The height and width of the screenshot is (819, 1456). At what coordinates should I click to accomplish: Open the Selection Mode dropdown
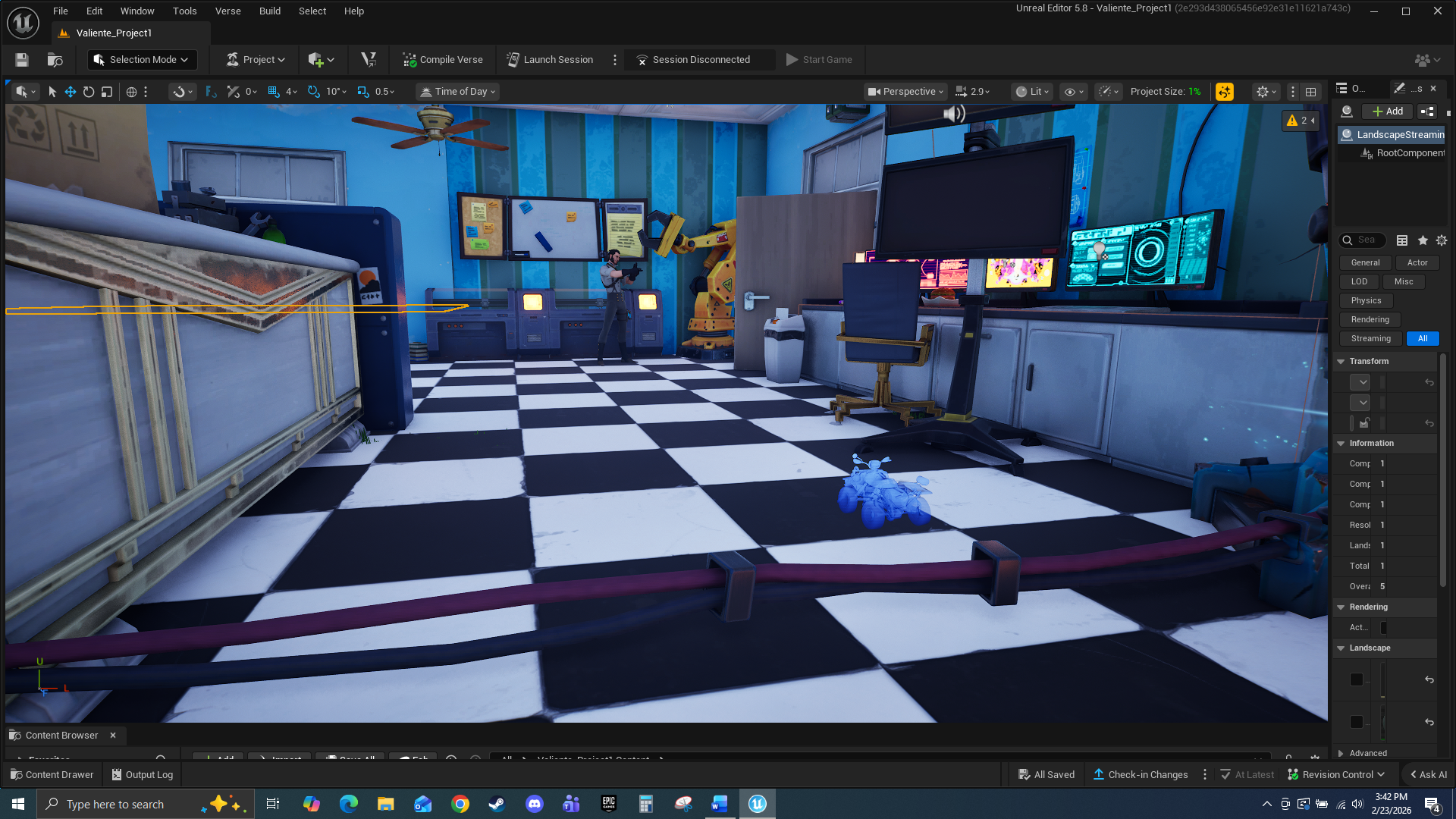[143, 60]
